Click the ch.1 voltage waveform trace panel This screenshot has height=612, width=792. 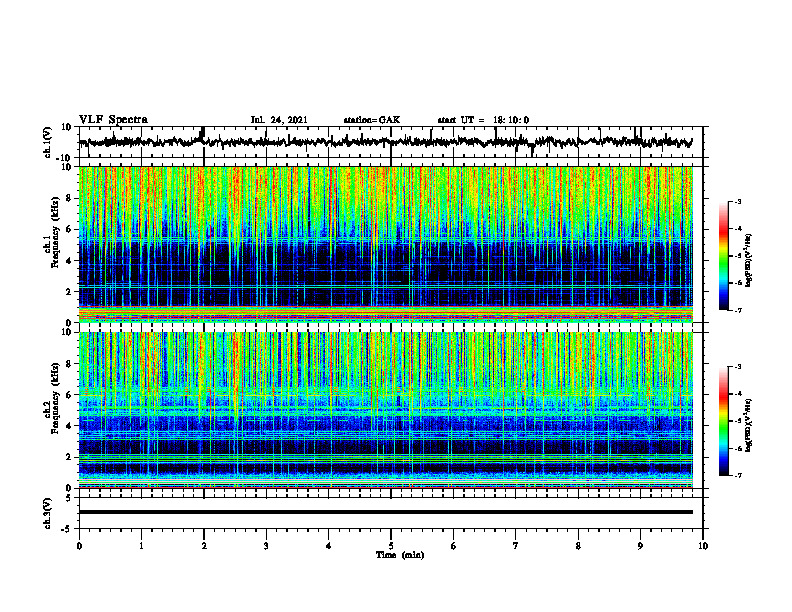[x=390, y=142]
